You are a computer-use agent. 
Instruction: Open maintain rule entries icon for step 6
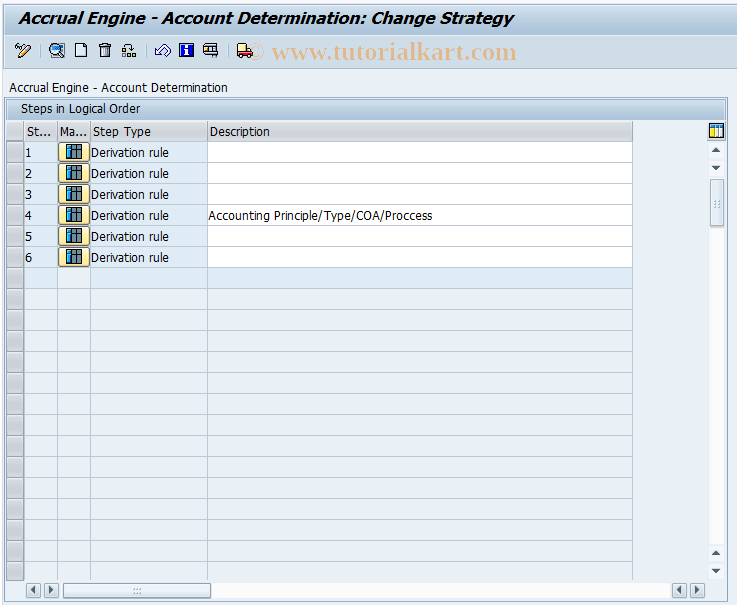(x=74, y=257)
